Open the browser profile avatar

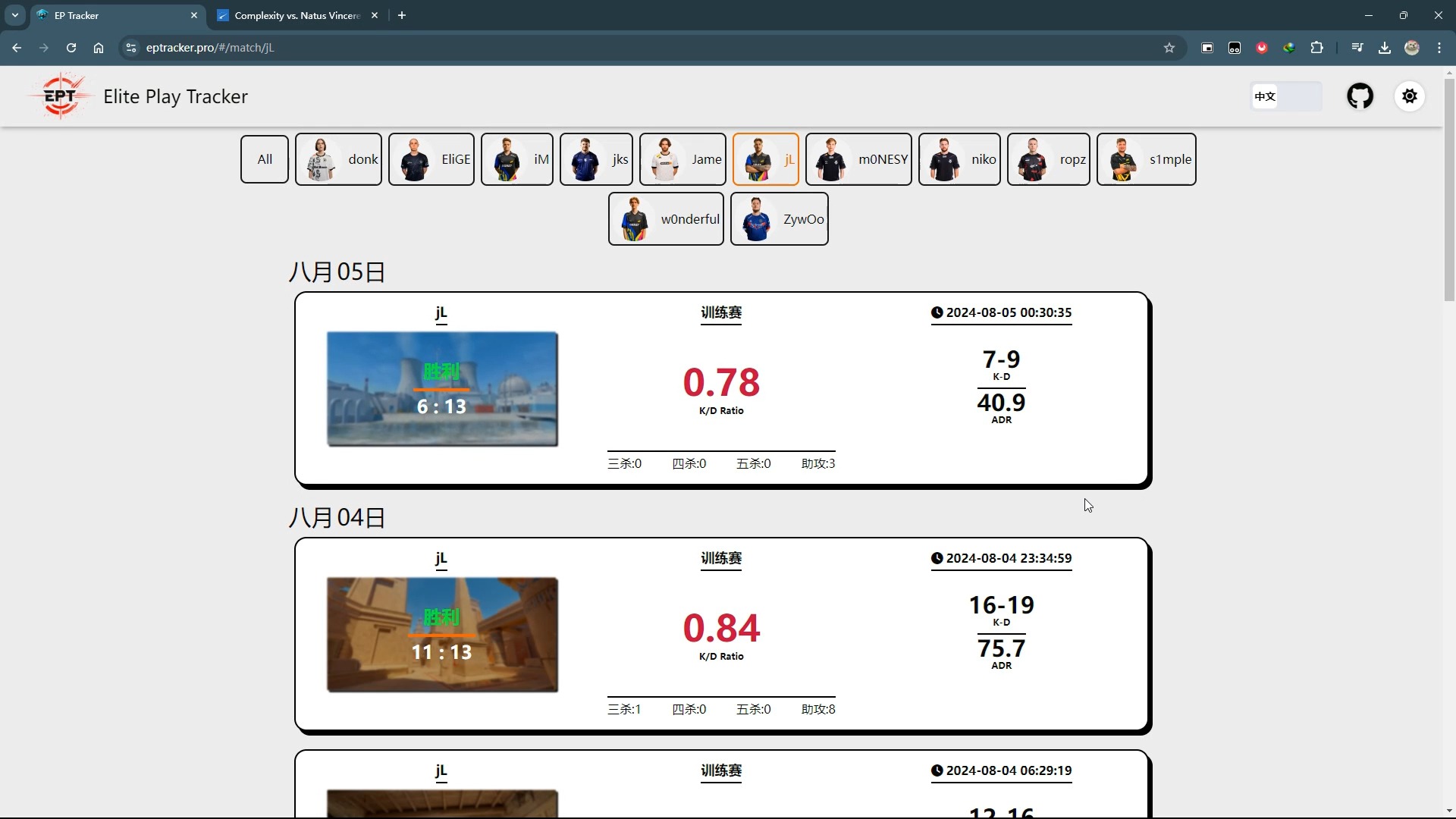1412,48
